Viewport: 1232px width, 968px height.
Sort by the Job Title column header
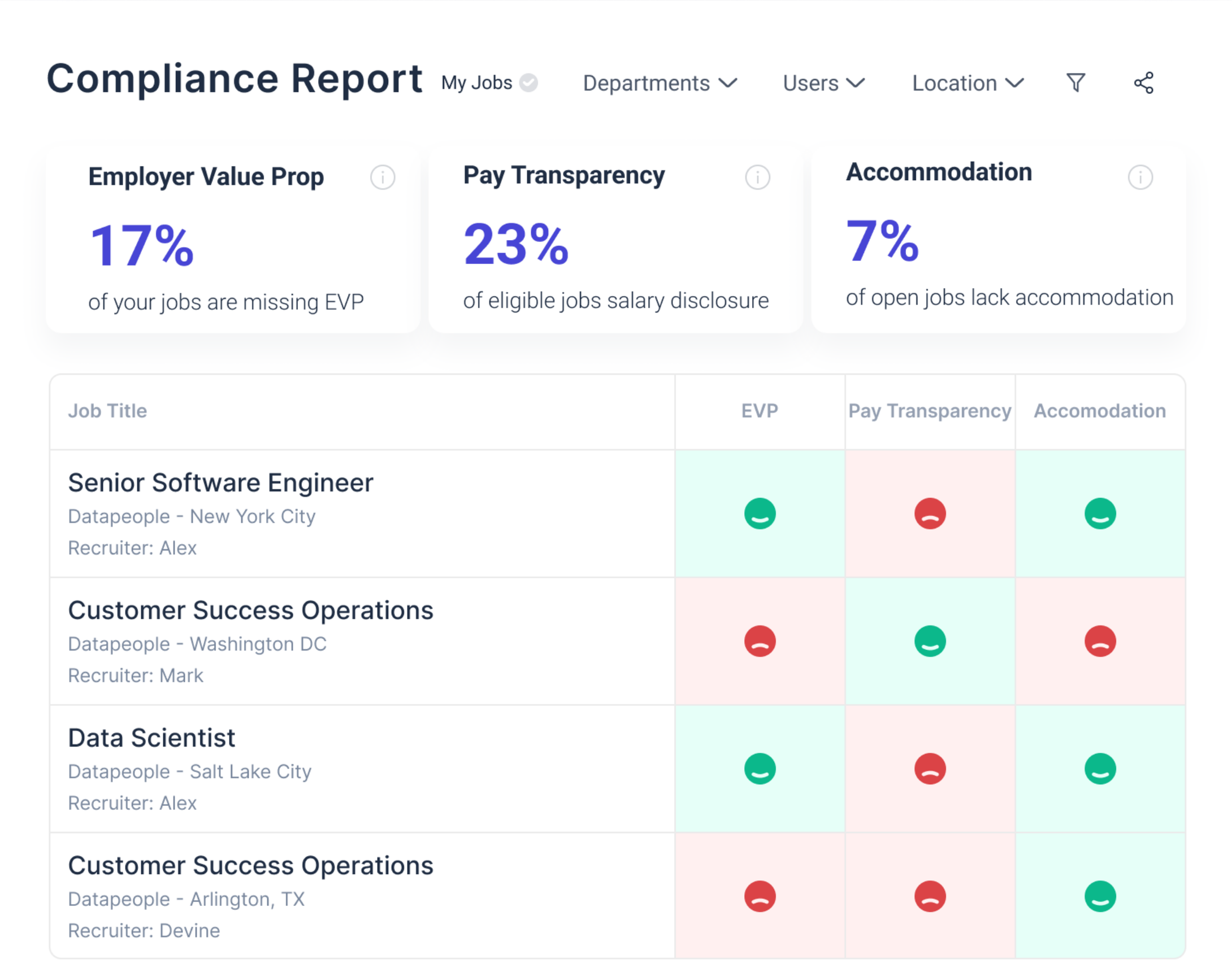pyautogui.click(x=107, y=411)
